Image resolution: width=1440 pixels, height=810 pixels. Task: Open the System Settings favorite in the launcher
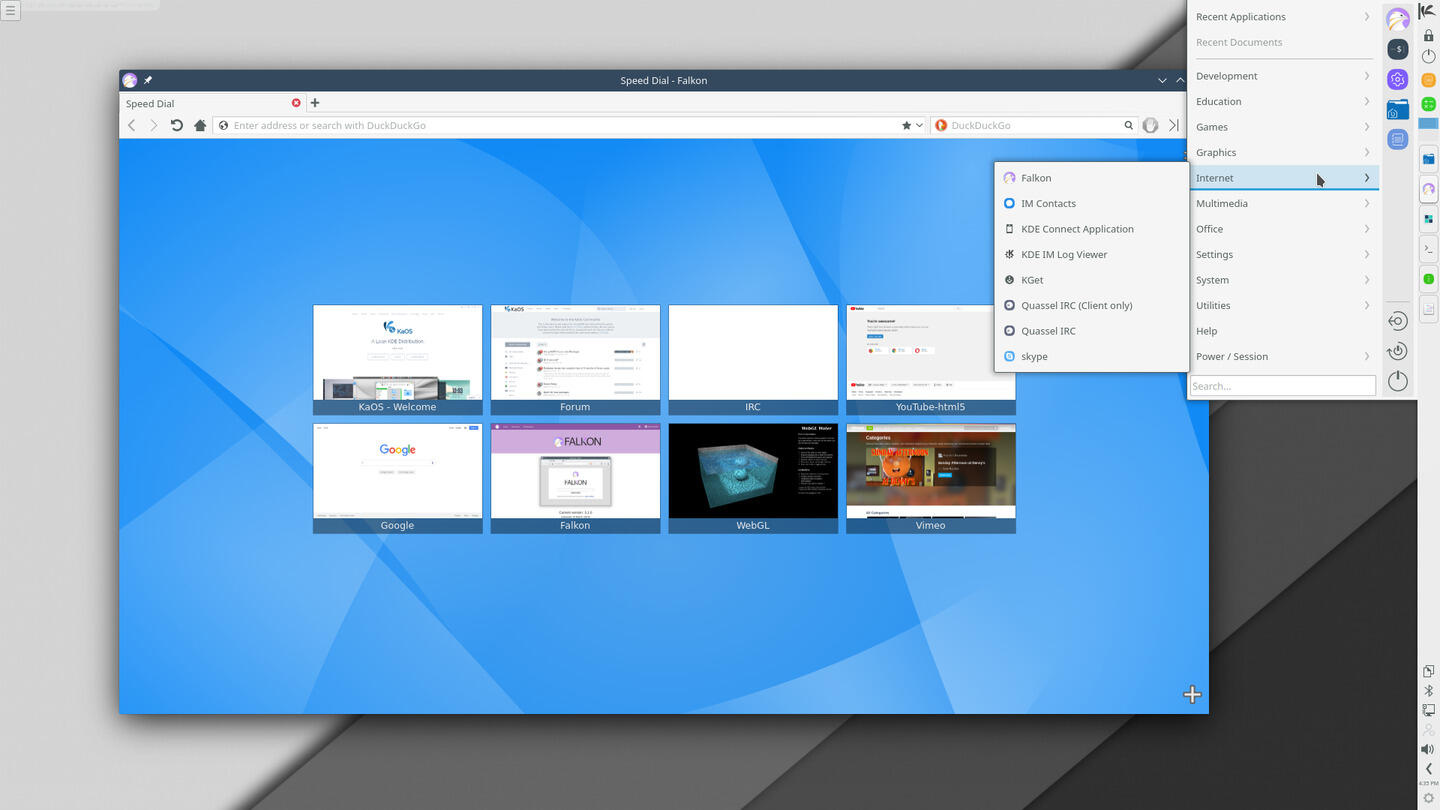pyautogui.click(x=1398, y=79)
